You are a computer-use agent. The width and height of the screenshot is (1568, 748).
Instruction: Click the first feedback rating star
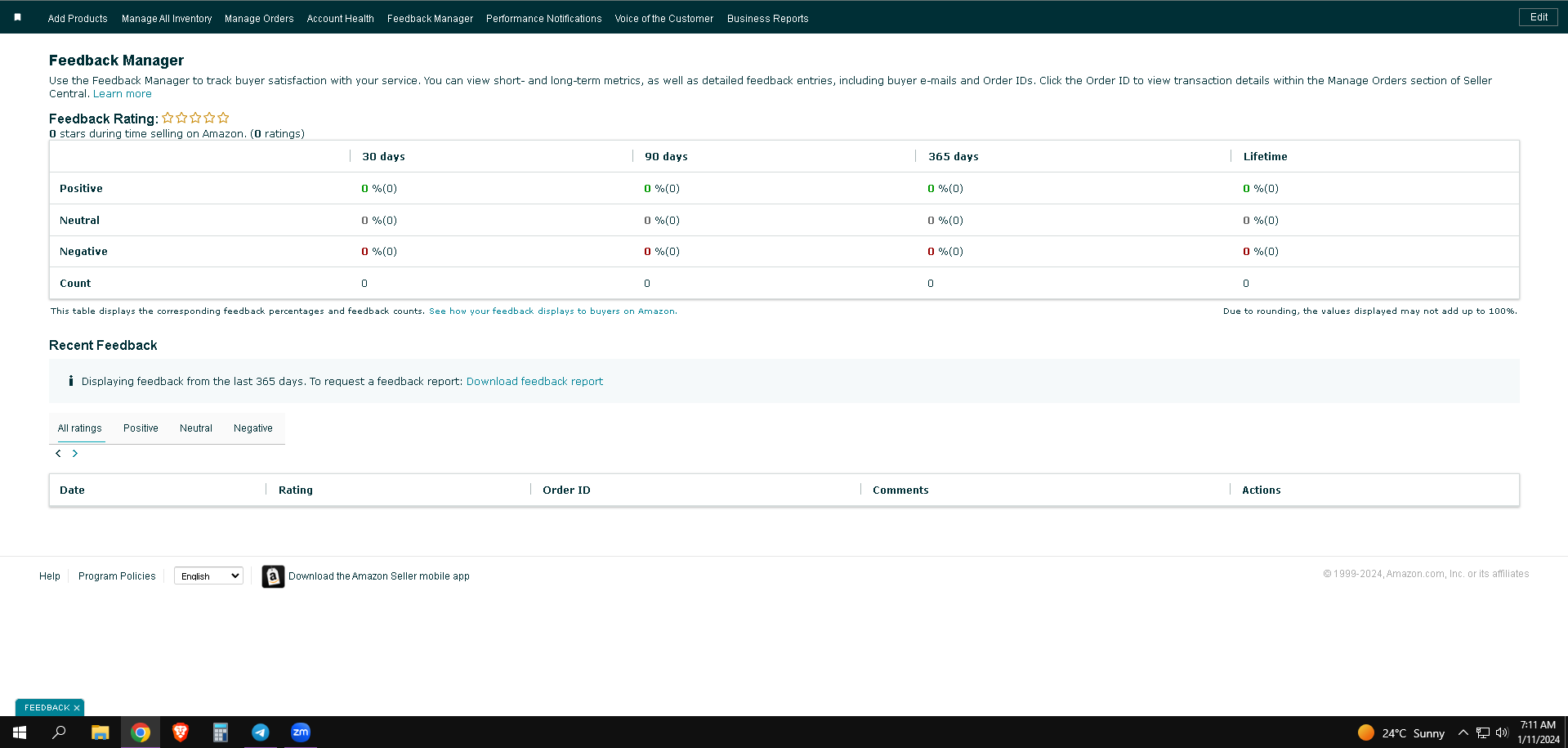[x=168, y=118]
